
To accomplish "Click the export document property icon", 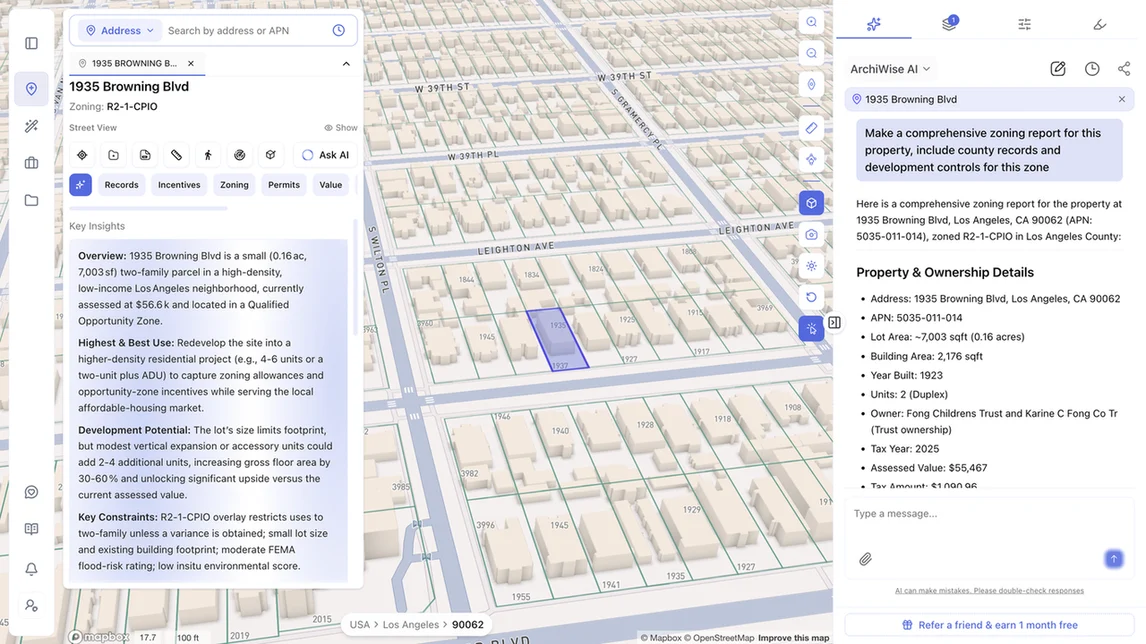I will tap(145, 155).
